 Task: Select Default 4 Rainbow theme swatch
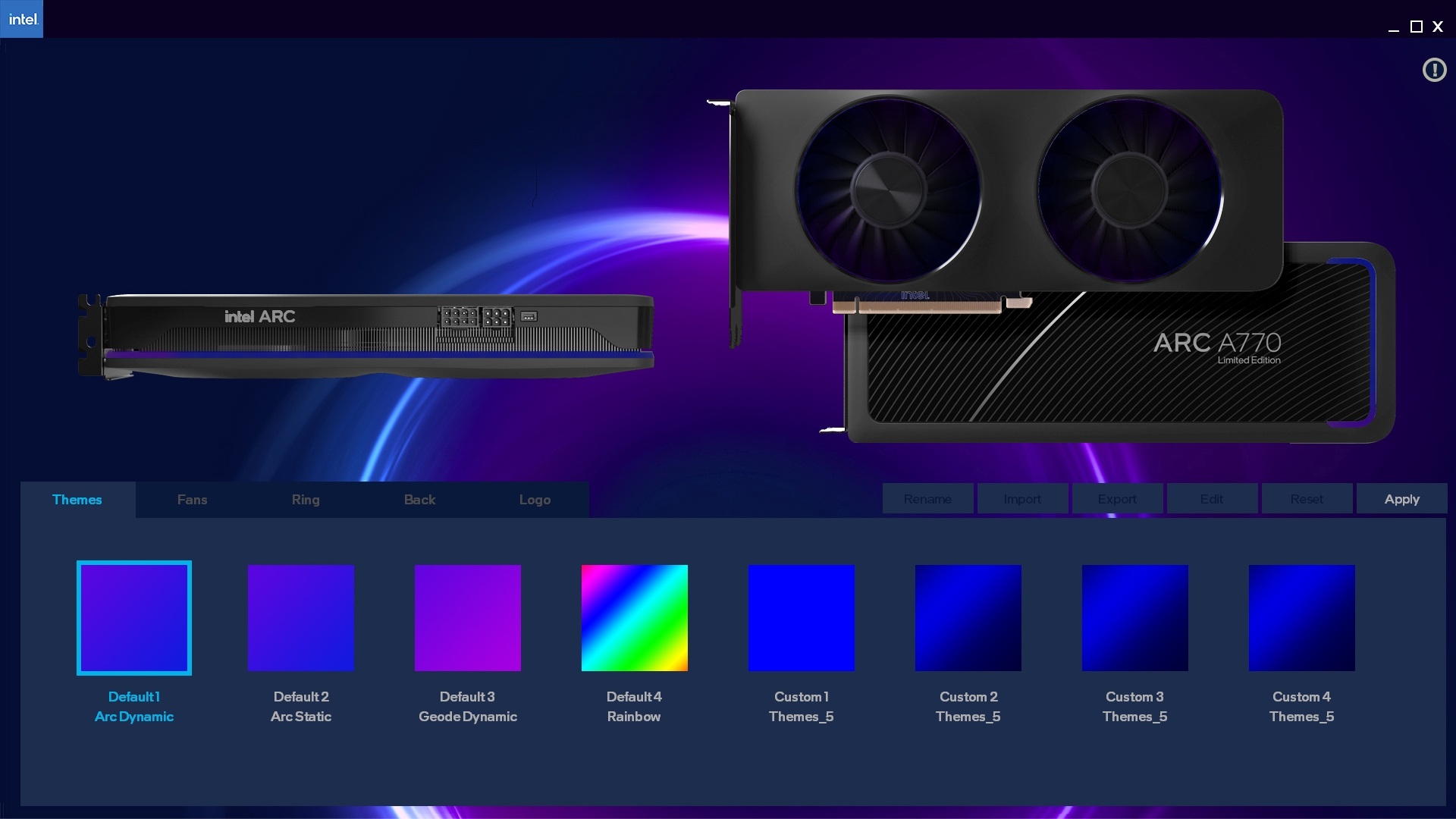635,618
